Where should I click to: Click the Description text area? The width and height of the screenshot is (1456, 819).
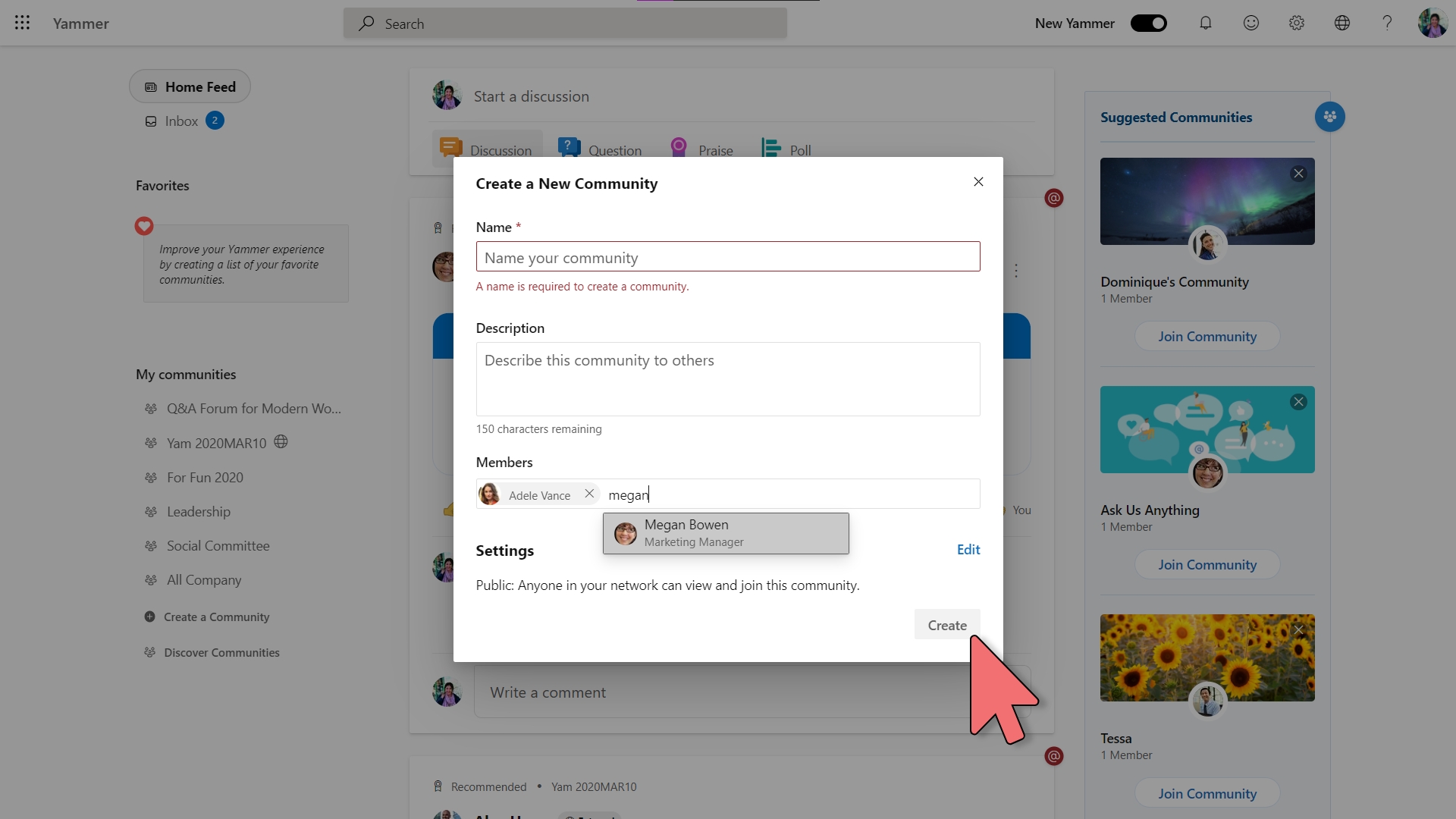point(728,379)
